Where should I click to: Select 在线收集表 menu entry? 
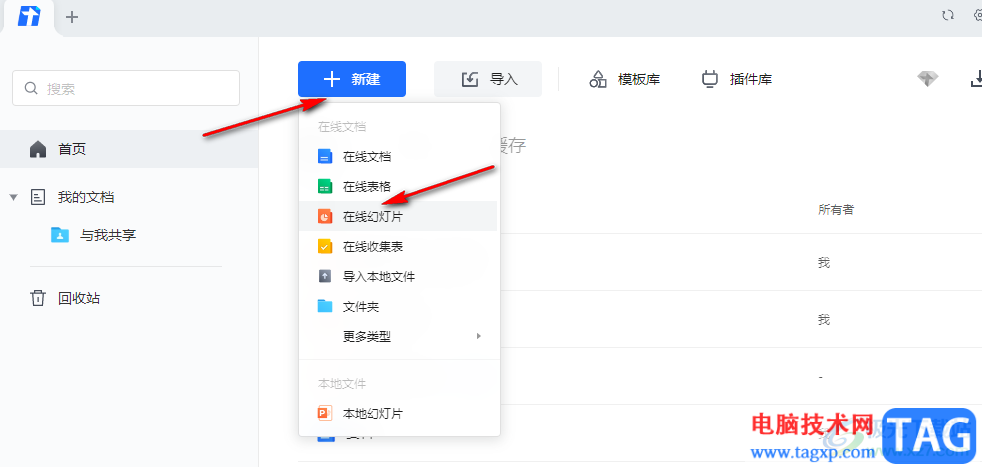399,247
